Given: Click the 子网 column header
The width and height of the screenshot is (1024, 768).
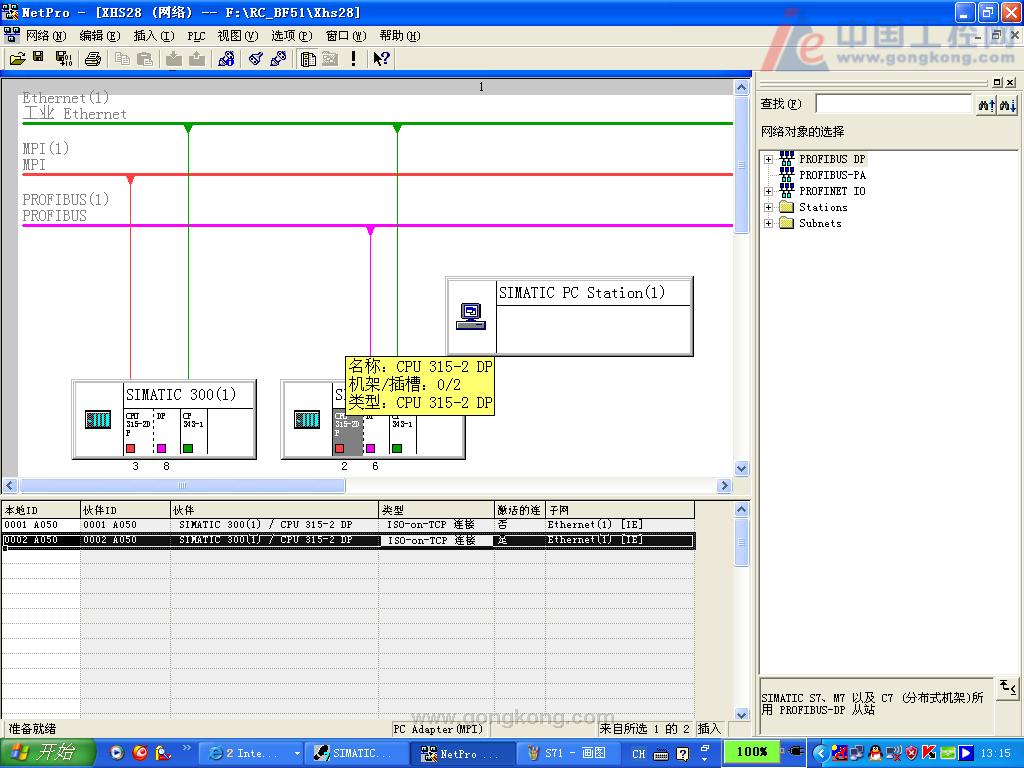Looking at the screenshot, I should pos(620,510).
